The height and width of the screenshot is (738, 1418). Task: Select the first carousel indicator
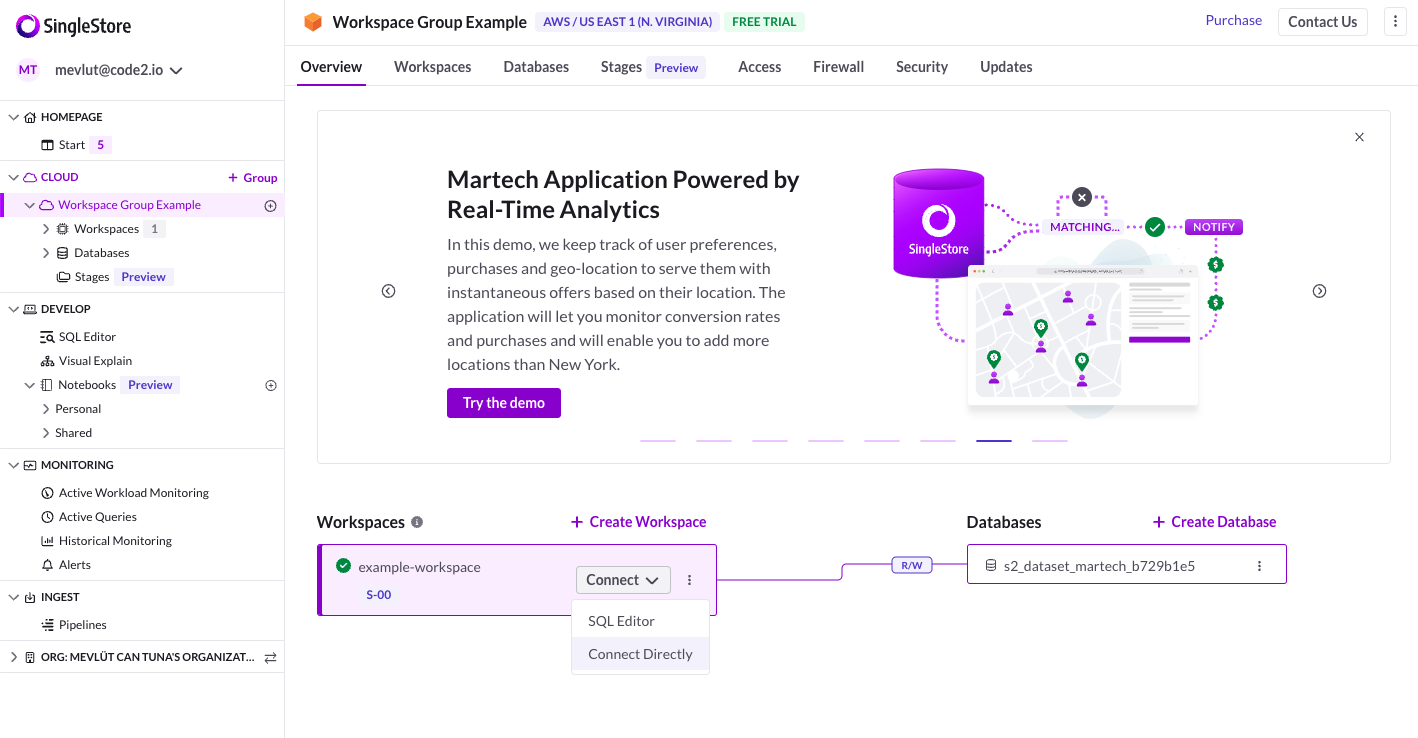tap(658, 440)
